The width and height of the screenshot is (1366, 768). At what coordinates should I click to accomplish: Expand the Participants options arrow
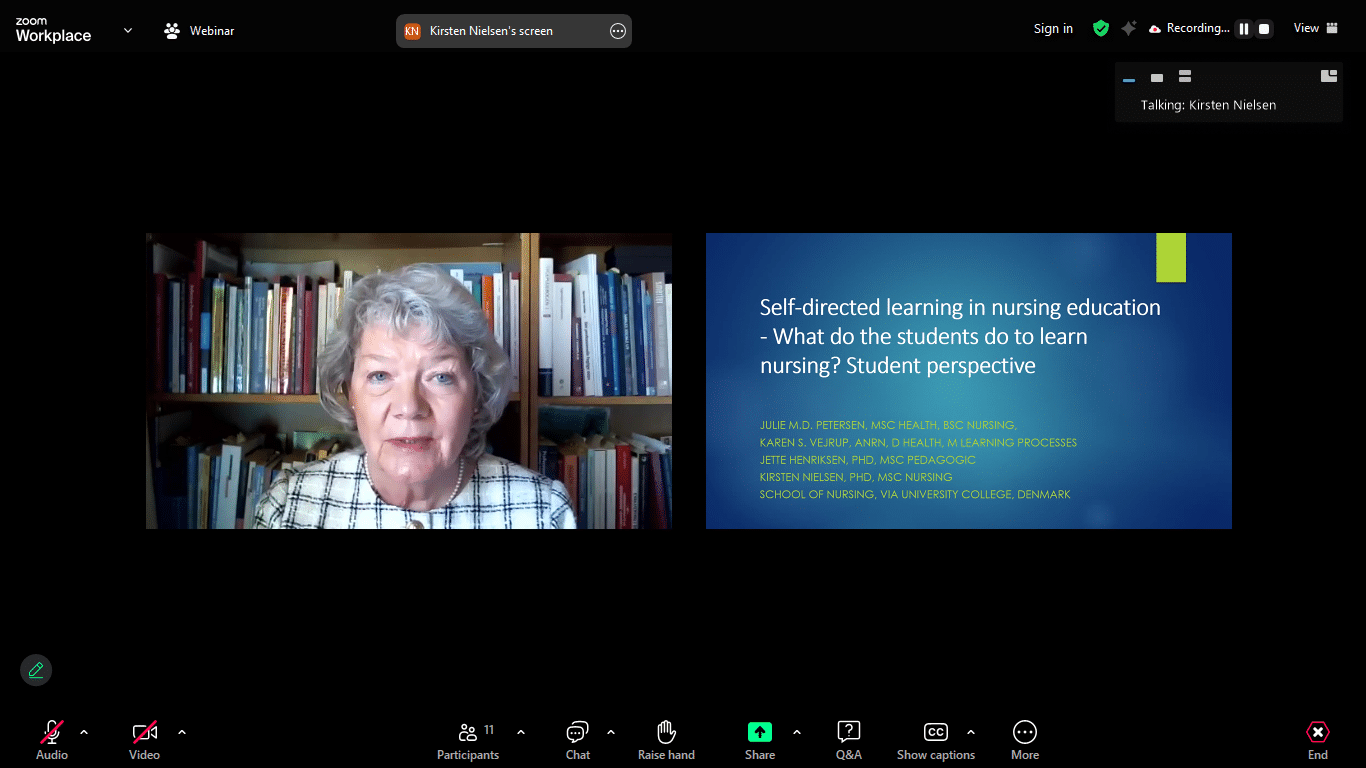521,732
